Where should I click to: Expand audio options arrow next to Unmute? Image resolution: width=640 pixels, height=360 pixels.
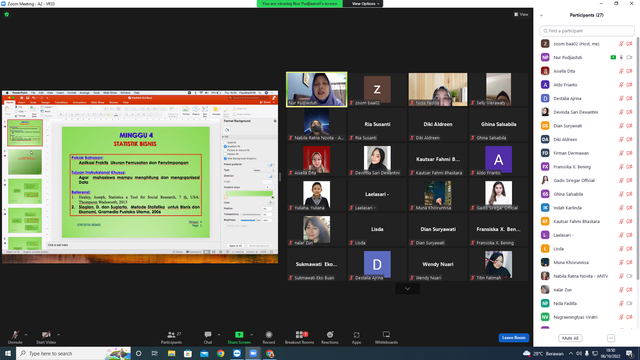click(x=26, y=335)
